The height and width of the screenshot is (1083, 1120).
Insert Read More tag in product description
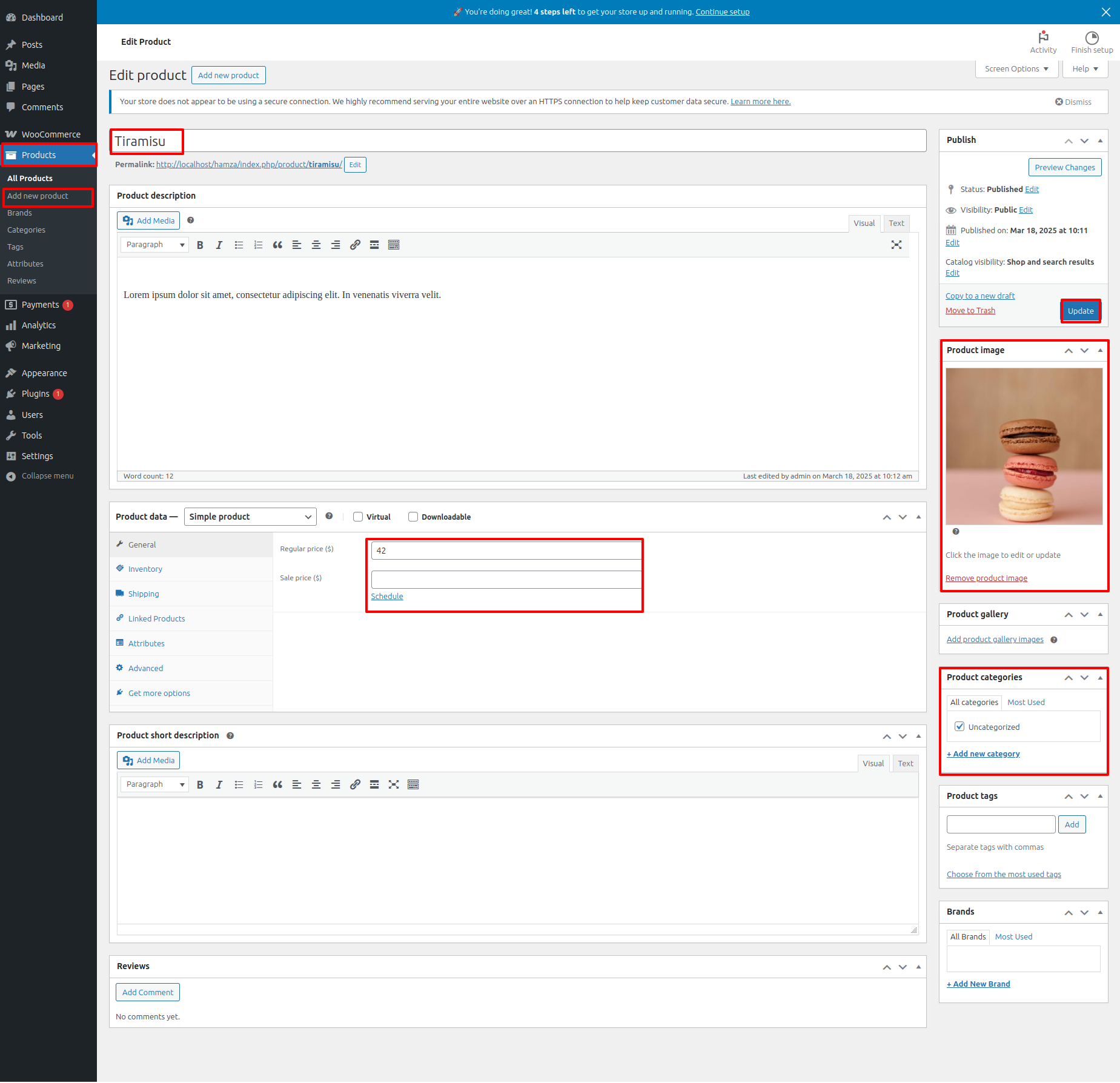pyautogui.click(x=374, y=245)
